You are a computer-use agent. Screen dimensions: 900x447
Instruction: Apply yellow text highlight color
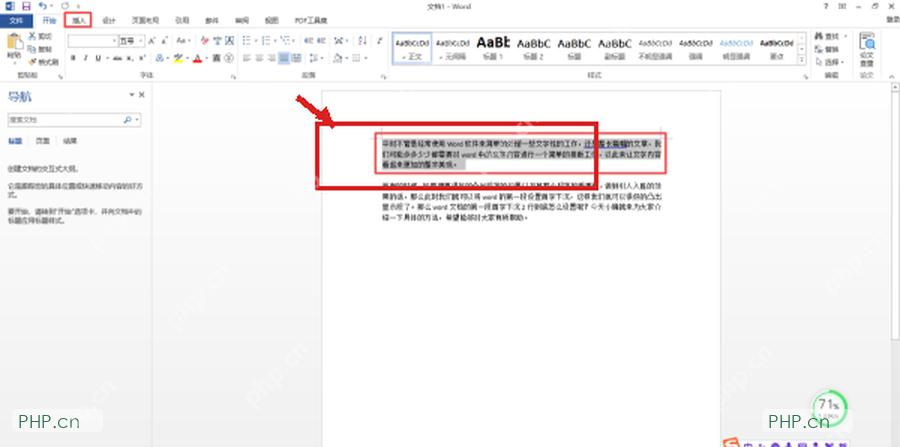(178, 58)
